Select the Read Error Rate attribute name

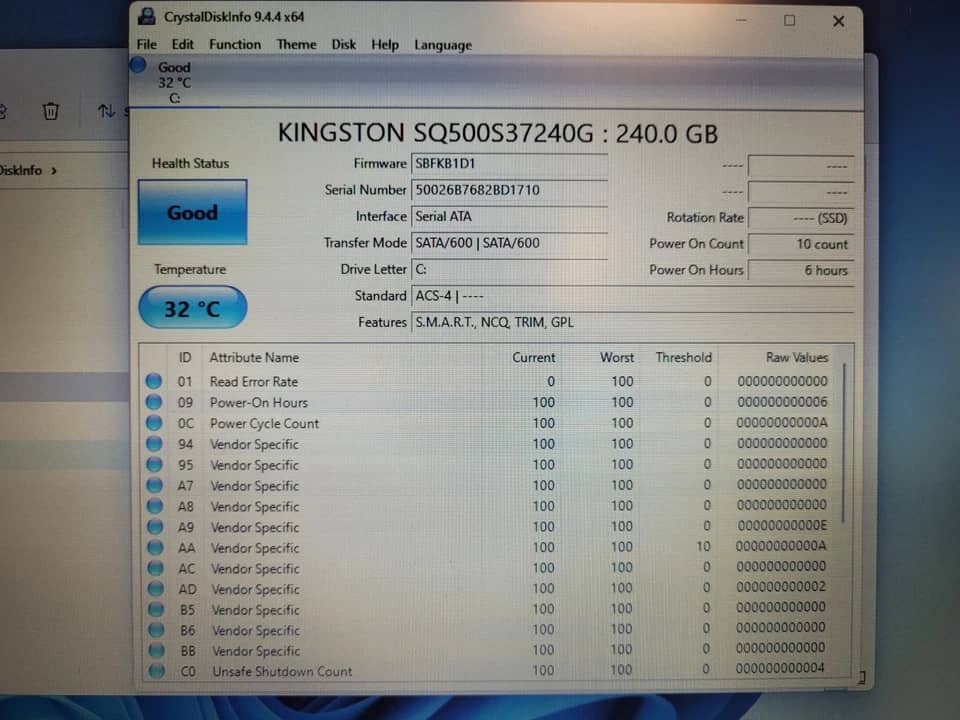(253, 381)
